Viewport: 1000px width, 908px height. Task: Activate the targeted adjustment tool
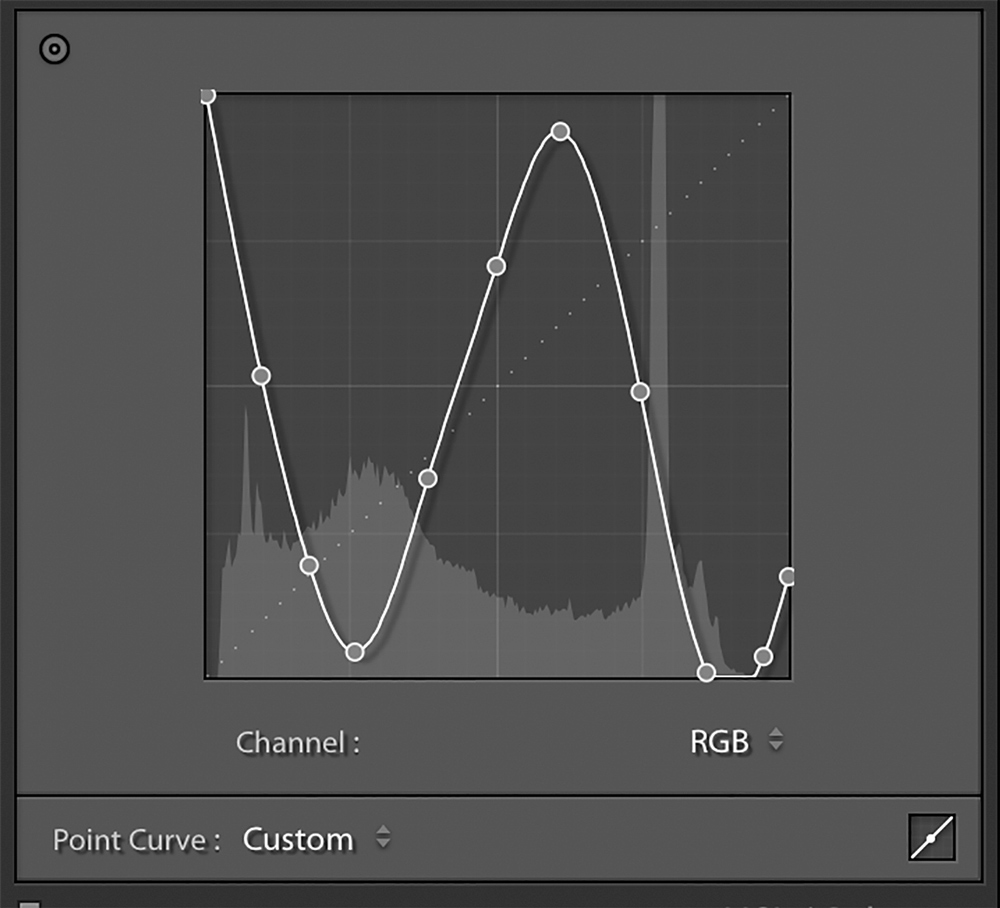(53, 47)
